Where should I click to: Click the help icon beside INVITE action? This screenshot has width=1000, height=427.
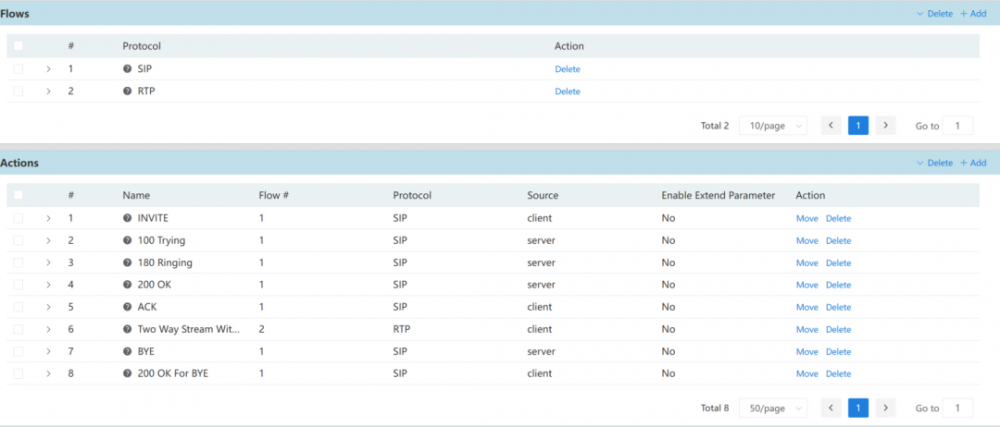click(x=127, y=218)
